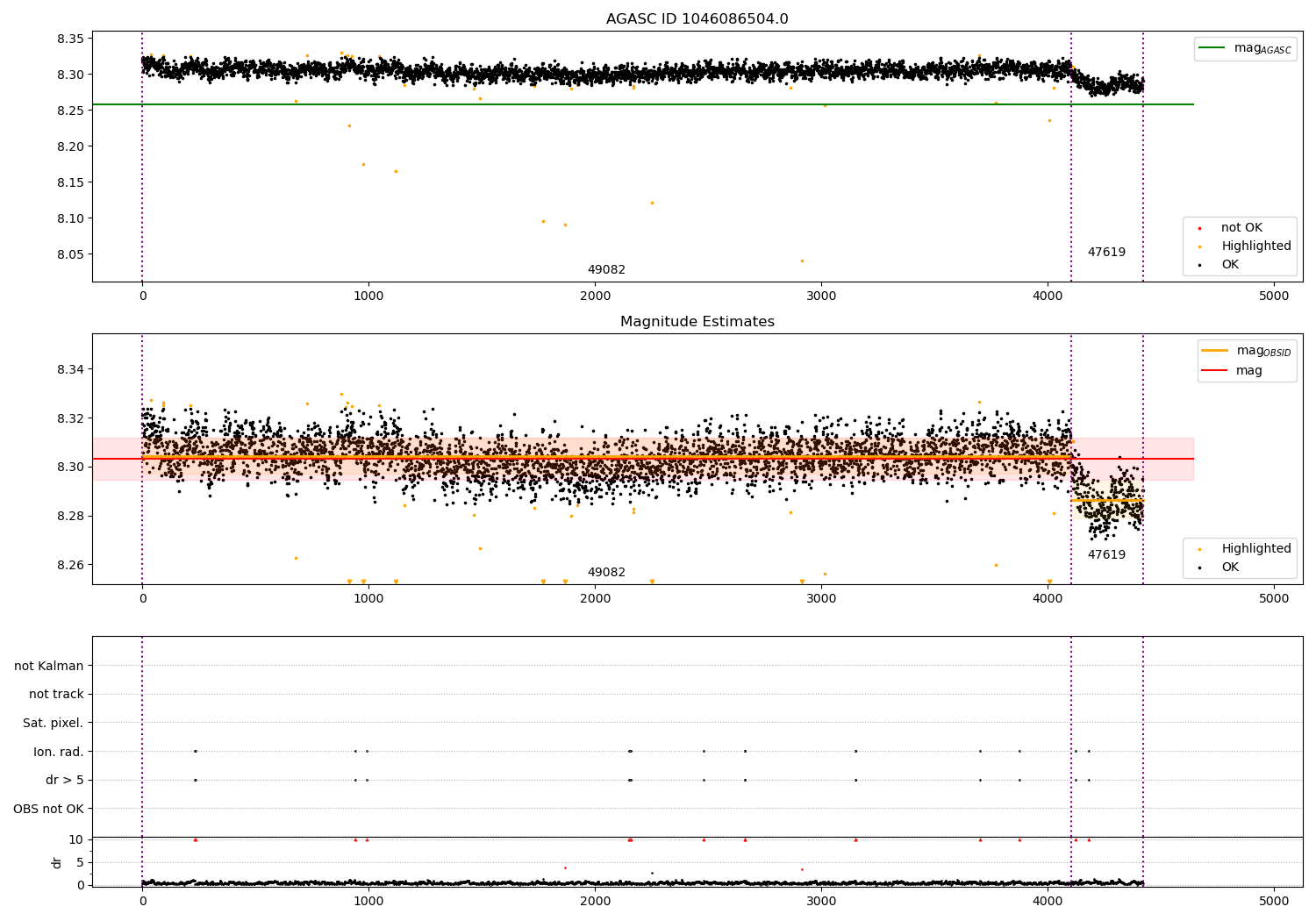1316x921 pixels.
Task: Click the rotated 'dr' axis label
Action: 57,863
